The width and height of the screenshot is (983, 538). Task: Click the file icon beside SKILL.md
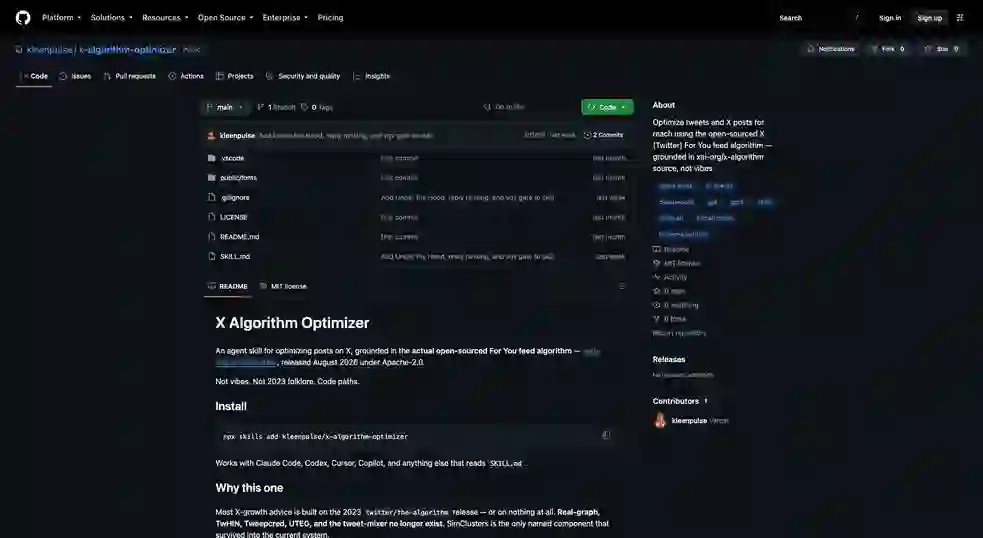[x=211, y=256]
